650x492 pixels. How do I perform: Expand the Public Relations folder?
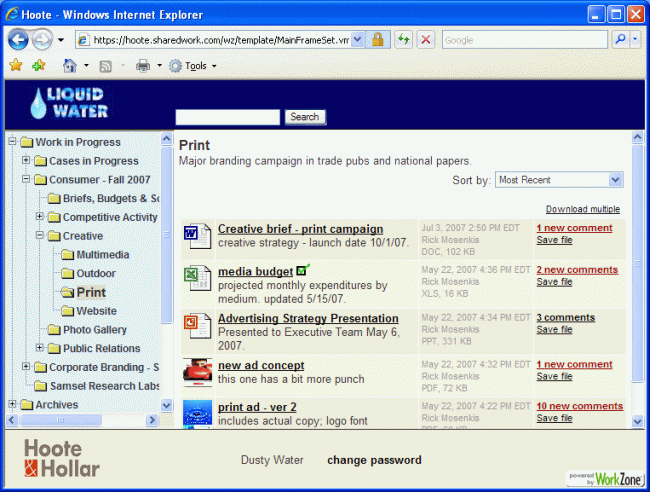40,347
